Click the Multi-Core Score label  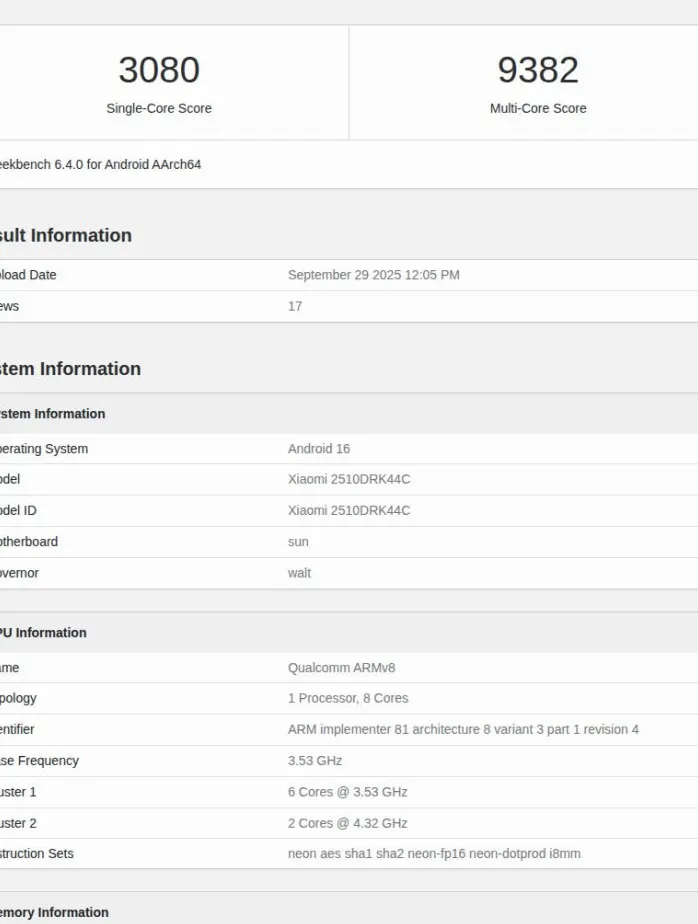click(x=538, y=108)
